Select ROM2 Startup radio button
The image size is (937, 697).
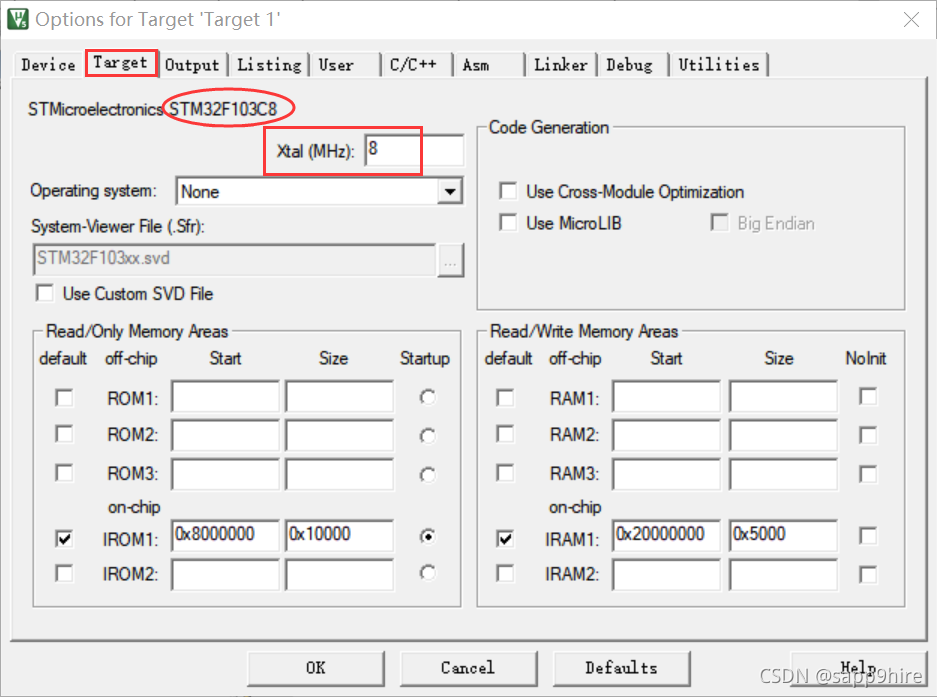(x=427, y=436)
